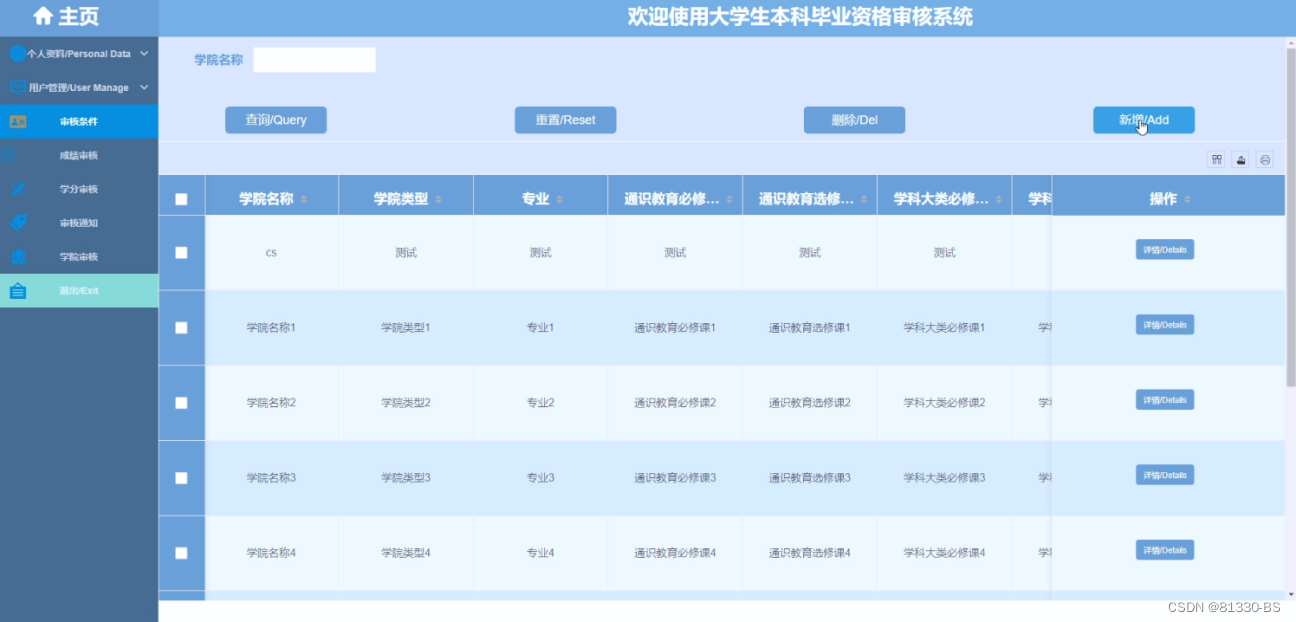The width and height of the screenshot is (1296, 622).
Task: Click the 学院名称 search input field
Action: coord(314,60)
